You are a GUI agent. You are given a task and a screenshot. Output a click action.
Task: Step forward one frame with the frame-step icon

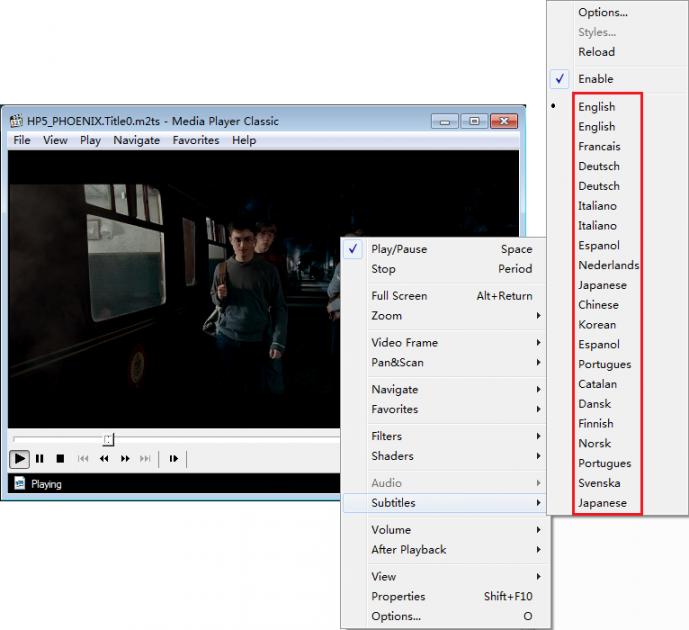(x=174, y=459)
